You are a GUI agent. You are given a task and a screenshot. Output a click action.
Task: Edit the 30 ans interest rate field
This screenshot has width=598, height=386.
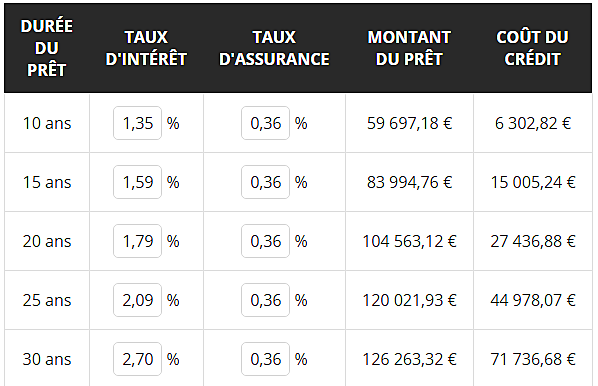tap(137, 359)
